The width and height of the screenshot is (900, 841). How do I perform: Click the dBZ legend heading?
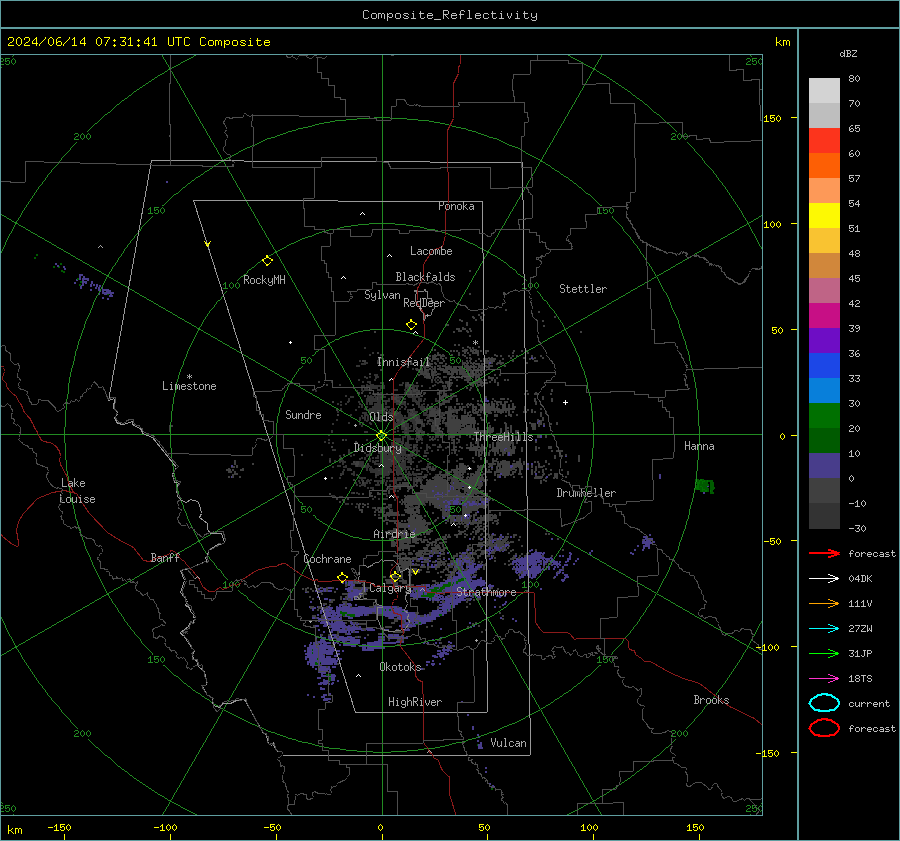848,54
